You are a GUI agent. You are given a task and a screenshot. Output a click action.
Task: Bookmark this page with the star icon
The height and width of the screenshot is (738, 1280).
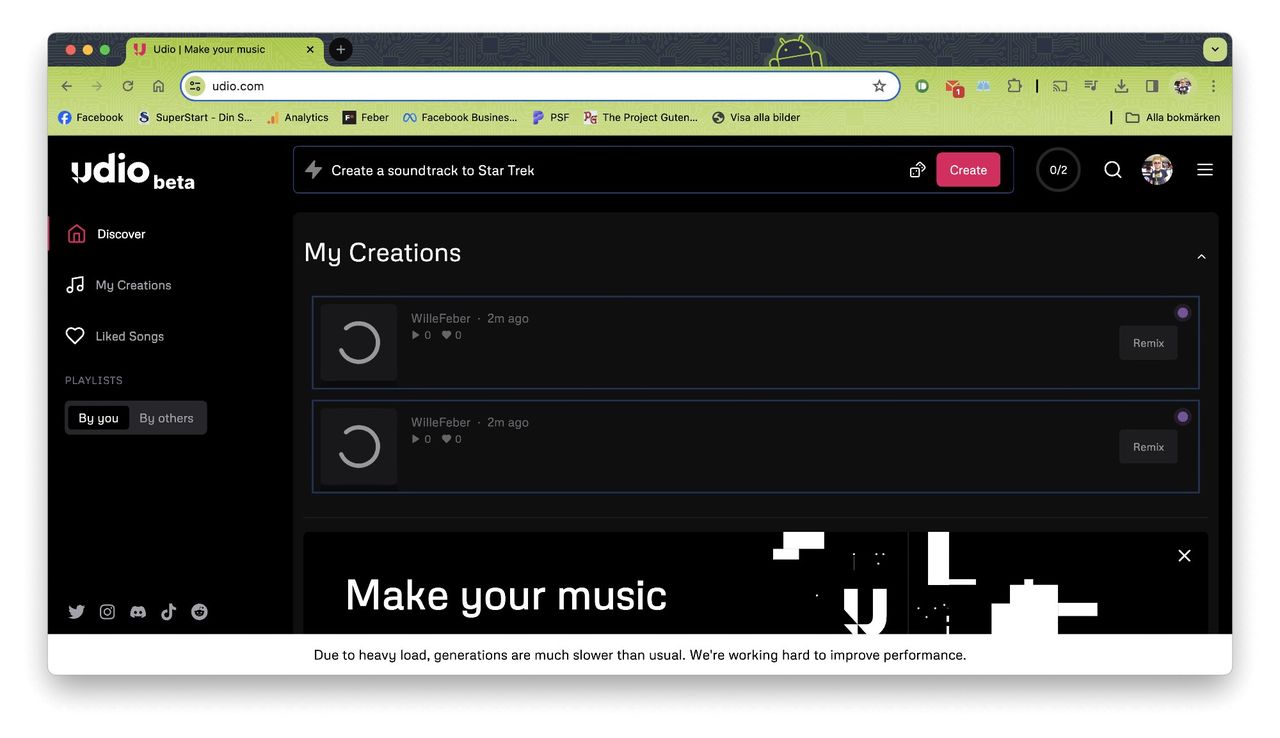point(879,86)
